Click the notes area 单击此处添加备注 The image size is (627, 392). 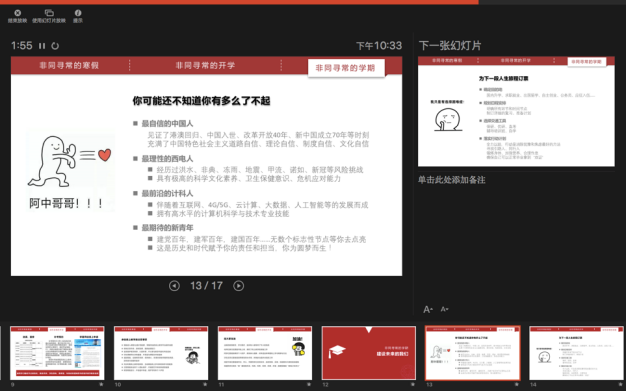[x=452, y=180]
